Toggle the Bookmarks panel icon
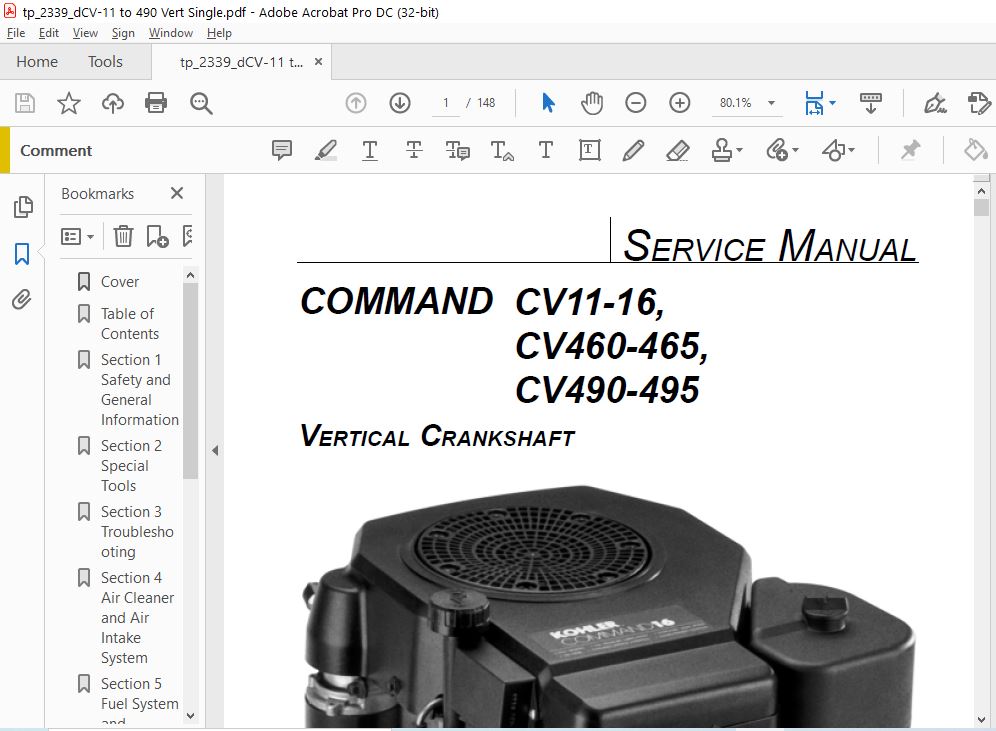Screen dimensions: 996x731 tap(22, 253)
